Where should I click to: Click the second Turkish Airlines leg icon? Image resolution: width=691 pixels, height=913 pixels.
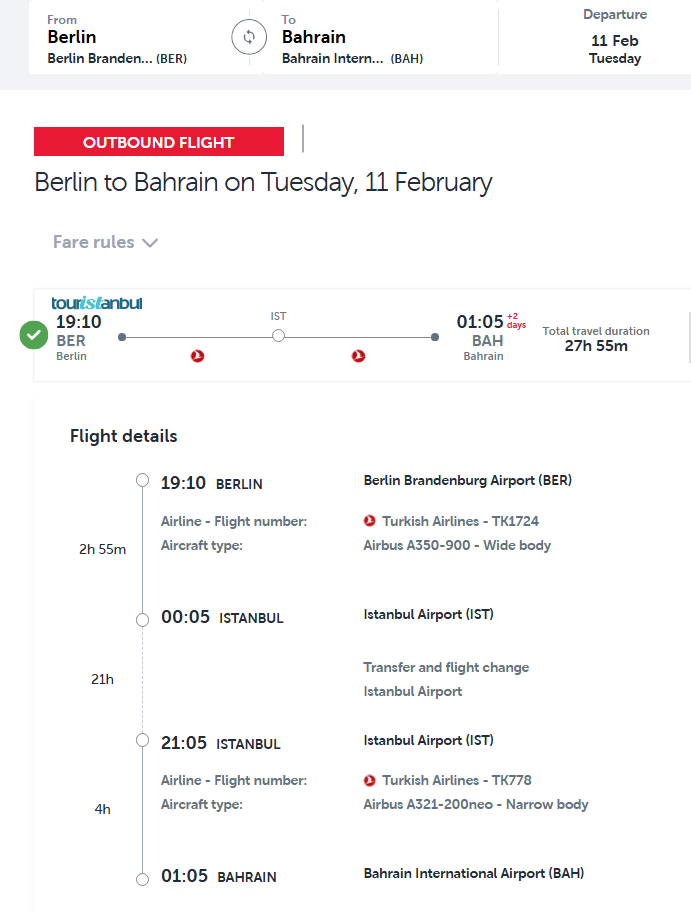coord(359,356)
